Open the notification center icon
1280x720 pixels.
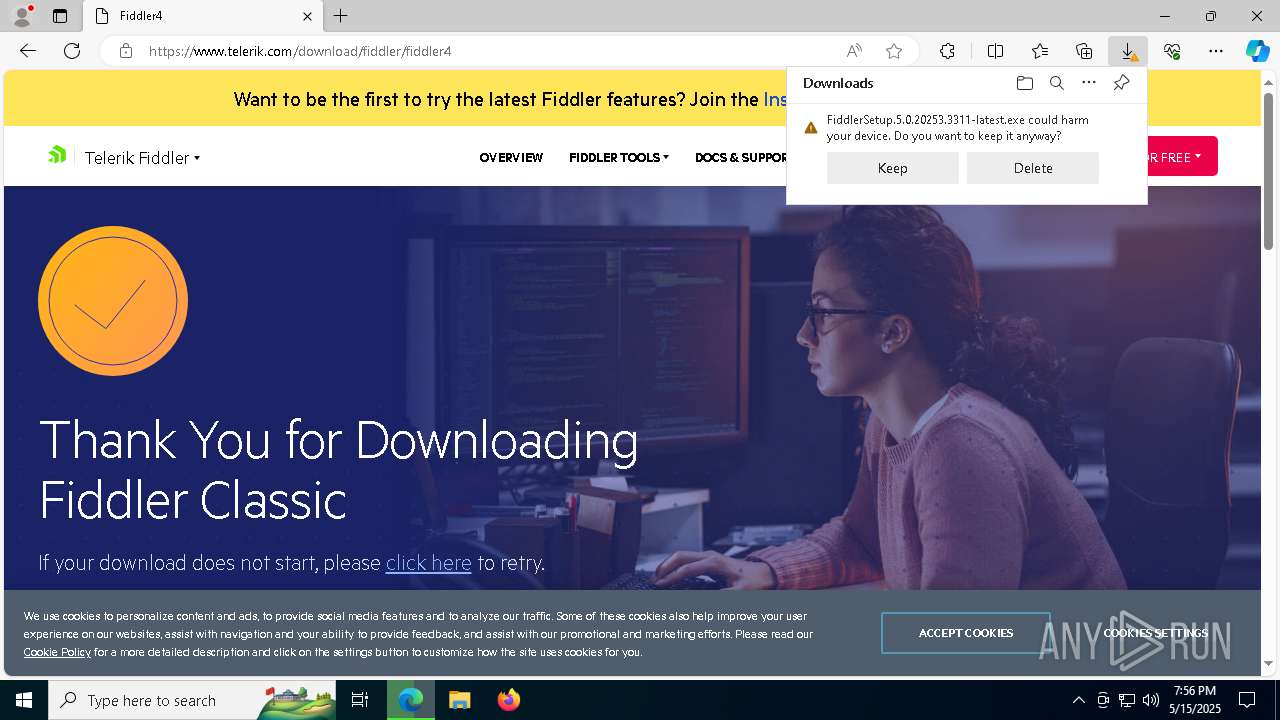pos(1247,700)
